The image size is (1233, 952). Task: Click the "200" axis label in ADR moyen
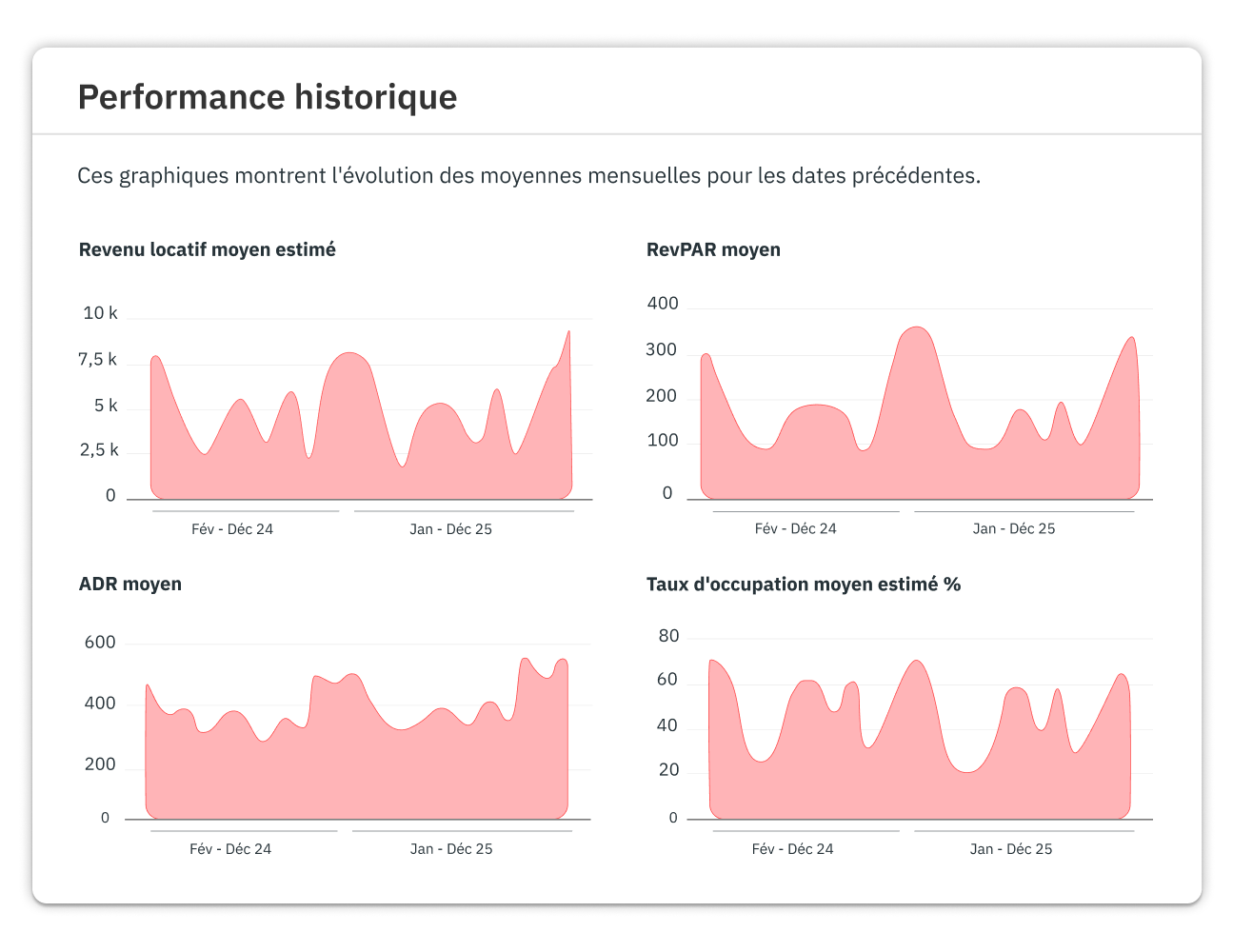100,764
